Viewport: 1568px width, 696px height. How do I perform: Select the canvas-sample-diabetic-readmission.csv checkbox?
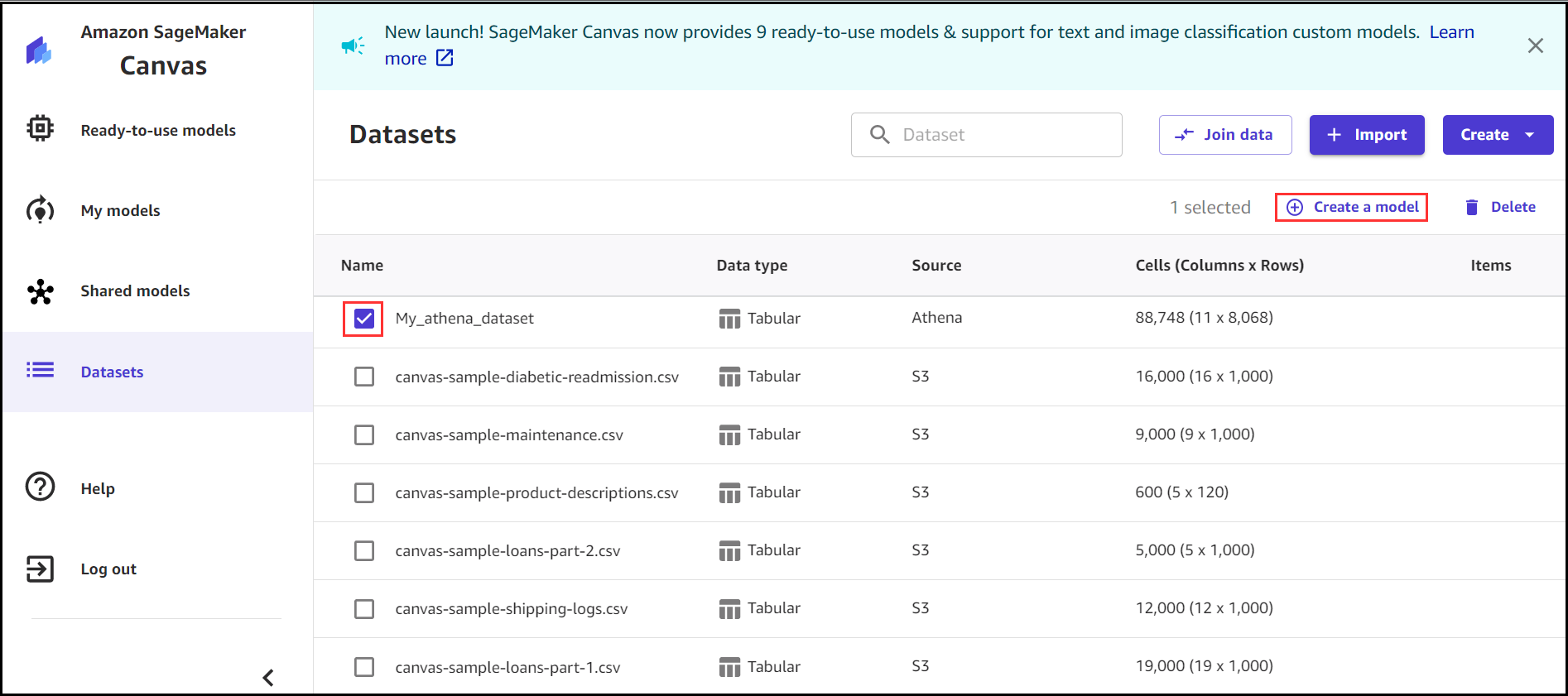(364, 377)
